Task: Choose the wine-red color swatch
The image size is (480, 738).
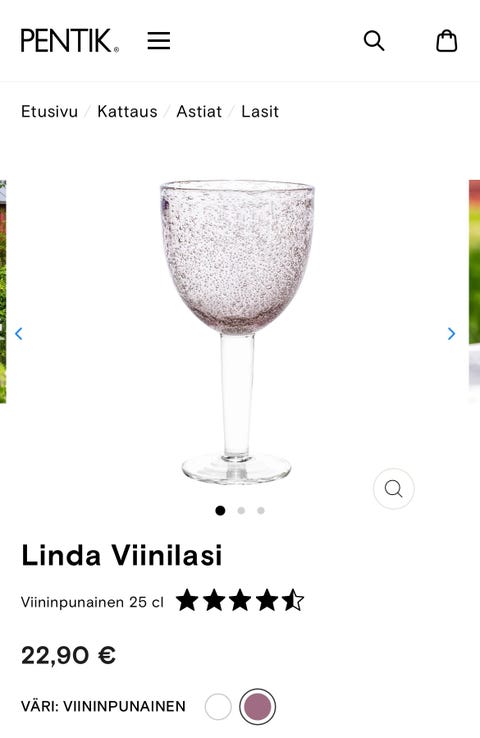Action: [x=257, y=706]
